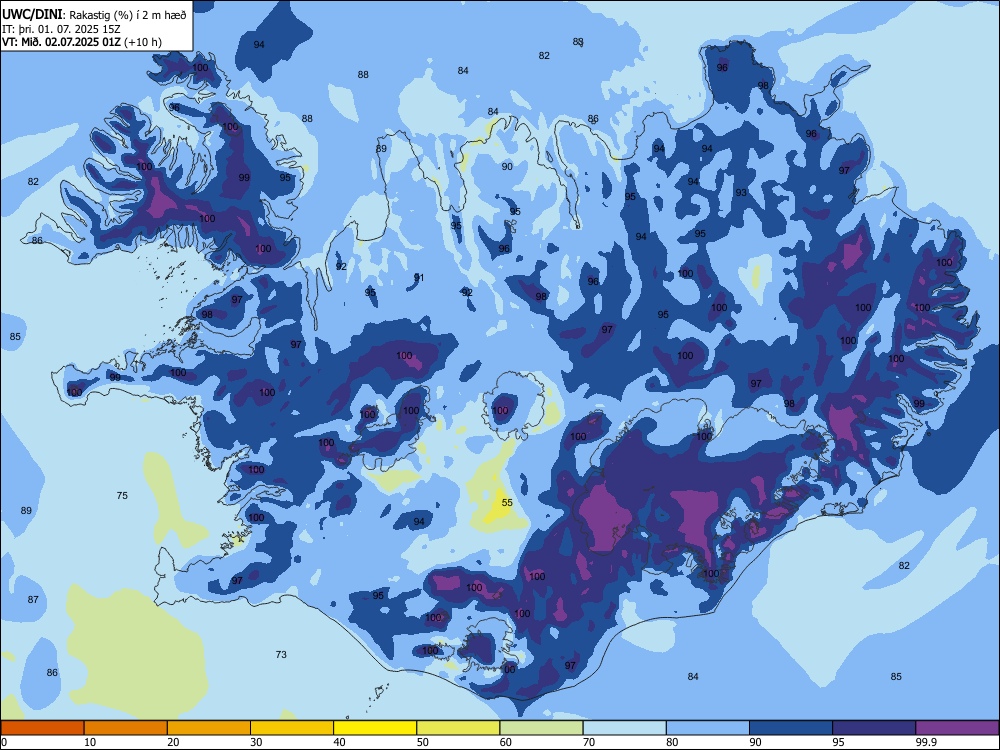Select the 90–95 dark blue legend swatch
Viewport: 1000px width, 750px height.
click(x=791, y=728)
